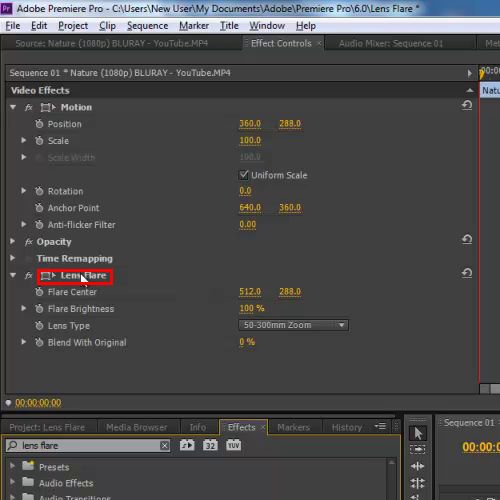Toggle the Lens Flare fx switch

(x=29, y=276)
